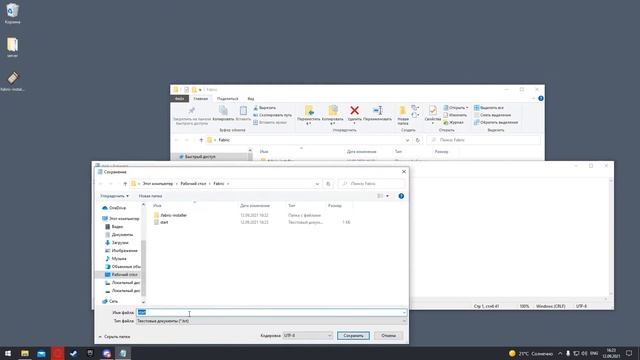The width and height of the screenshot is (640, 360).
Task: Expand address path history dropdown in save dialog
Action: (317, 184)
